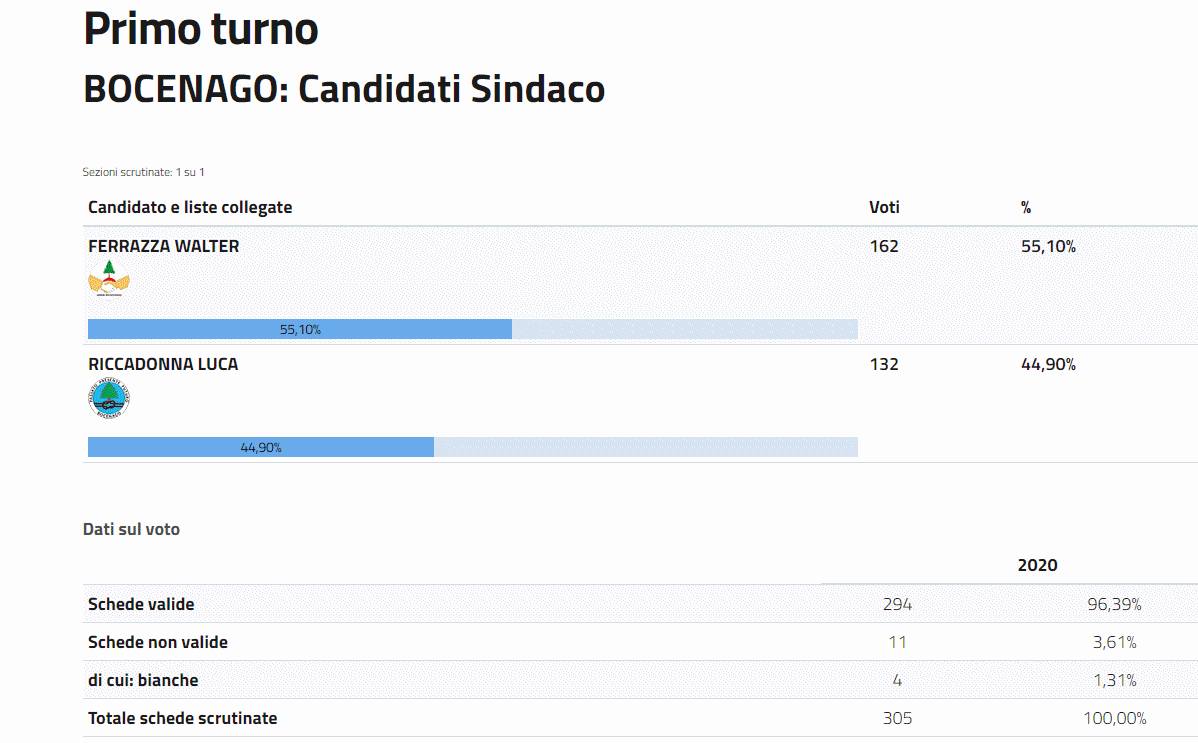Click the 'di cui: bianche' row label
This screenshot has height=743, width=1198.
click(143, 680)
